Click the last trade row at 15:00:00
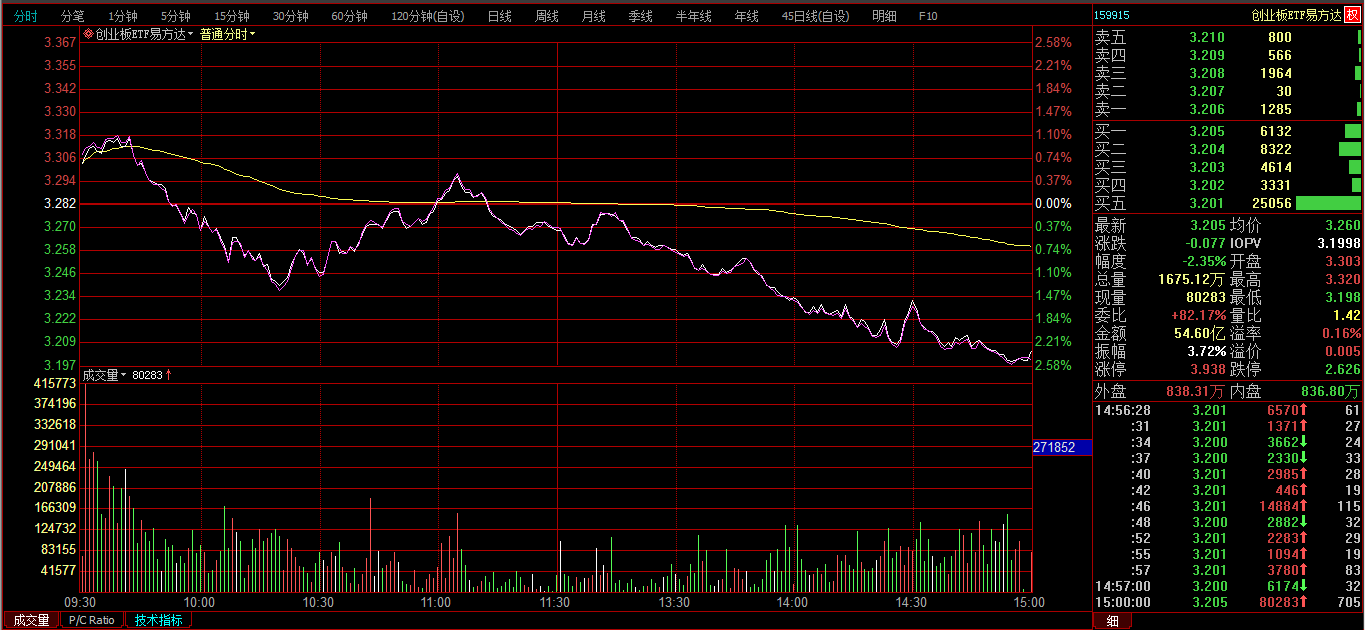 click(1227, 602)
